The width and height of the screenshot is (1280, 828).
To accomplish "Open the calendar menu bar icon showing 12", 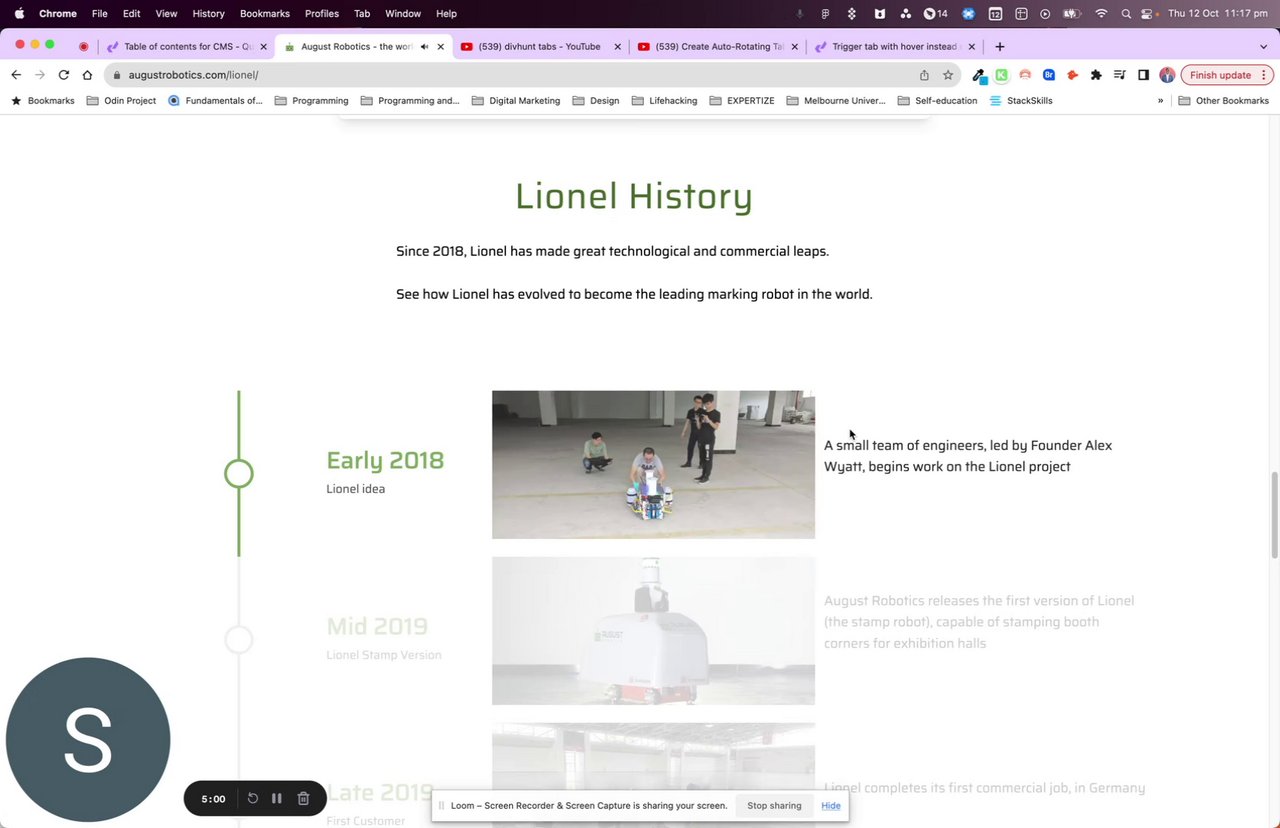I will click(995, 14).
